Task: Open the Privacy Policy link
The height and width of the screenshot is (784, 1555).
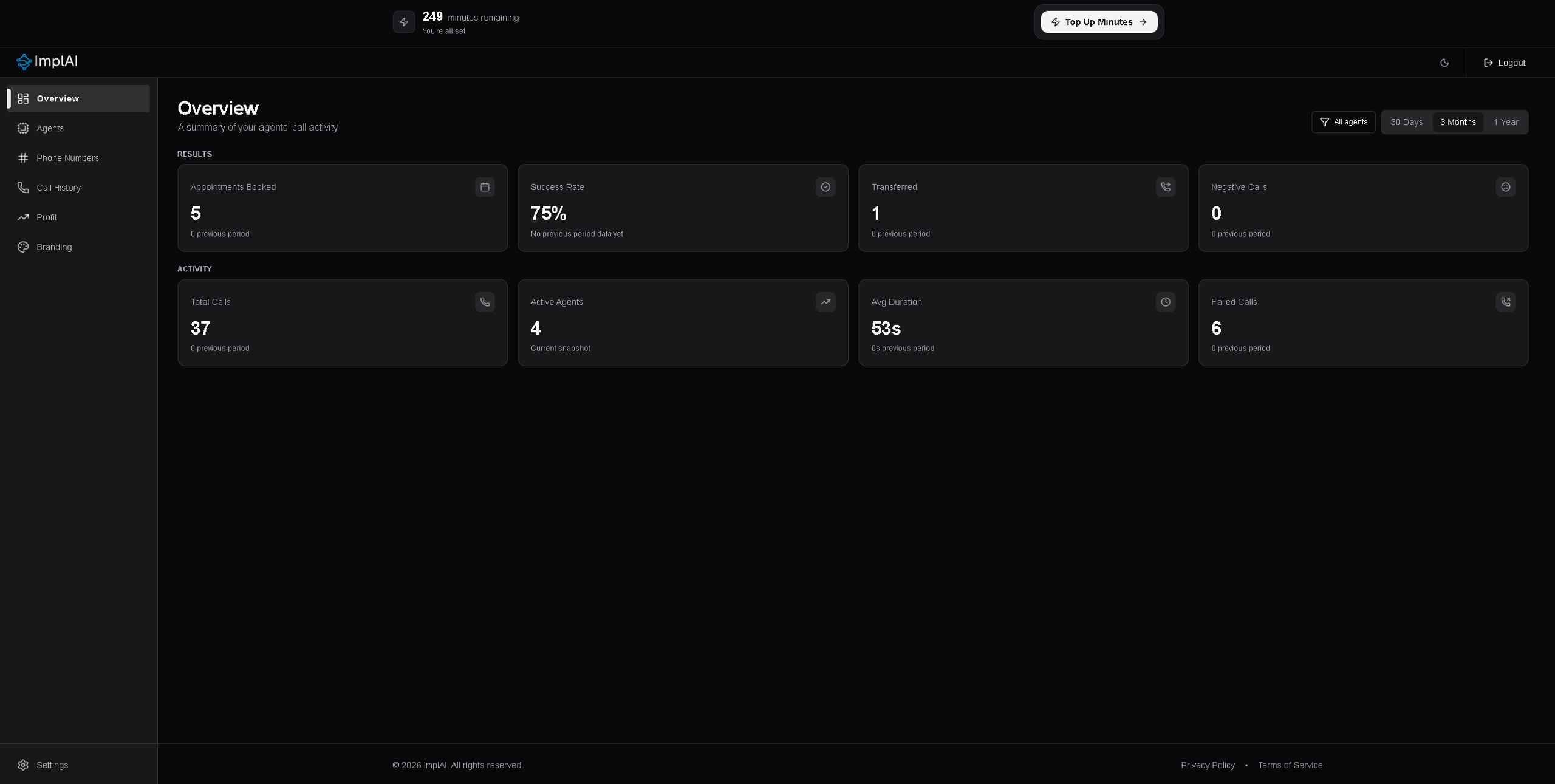Action: pyautogui.click(x=1208, y=765)
